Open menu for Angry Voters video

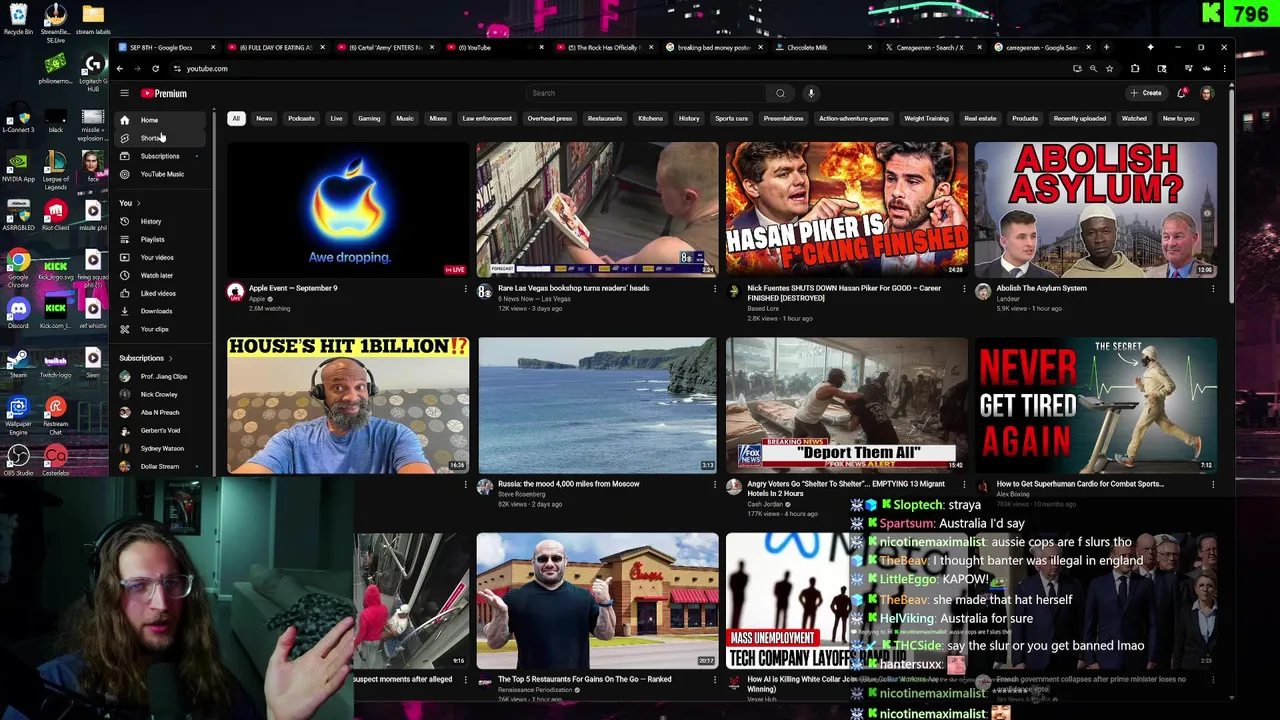[x=964, y=485]
